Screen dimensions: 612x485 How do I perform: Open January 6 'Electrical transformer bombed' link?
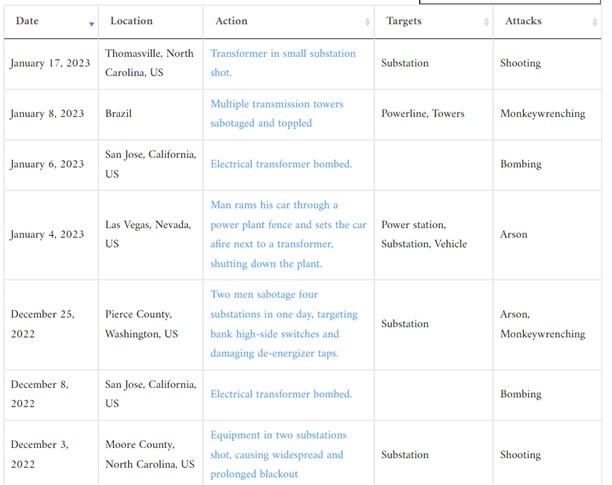tap(281, 164)
